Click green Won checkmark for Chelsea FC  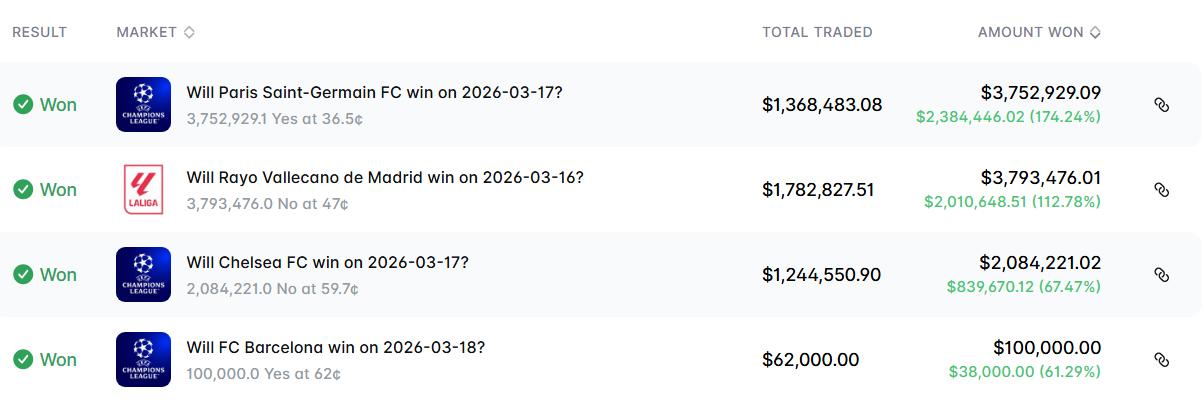click(x=23, y=274)
